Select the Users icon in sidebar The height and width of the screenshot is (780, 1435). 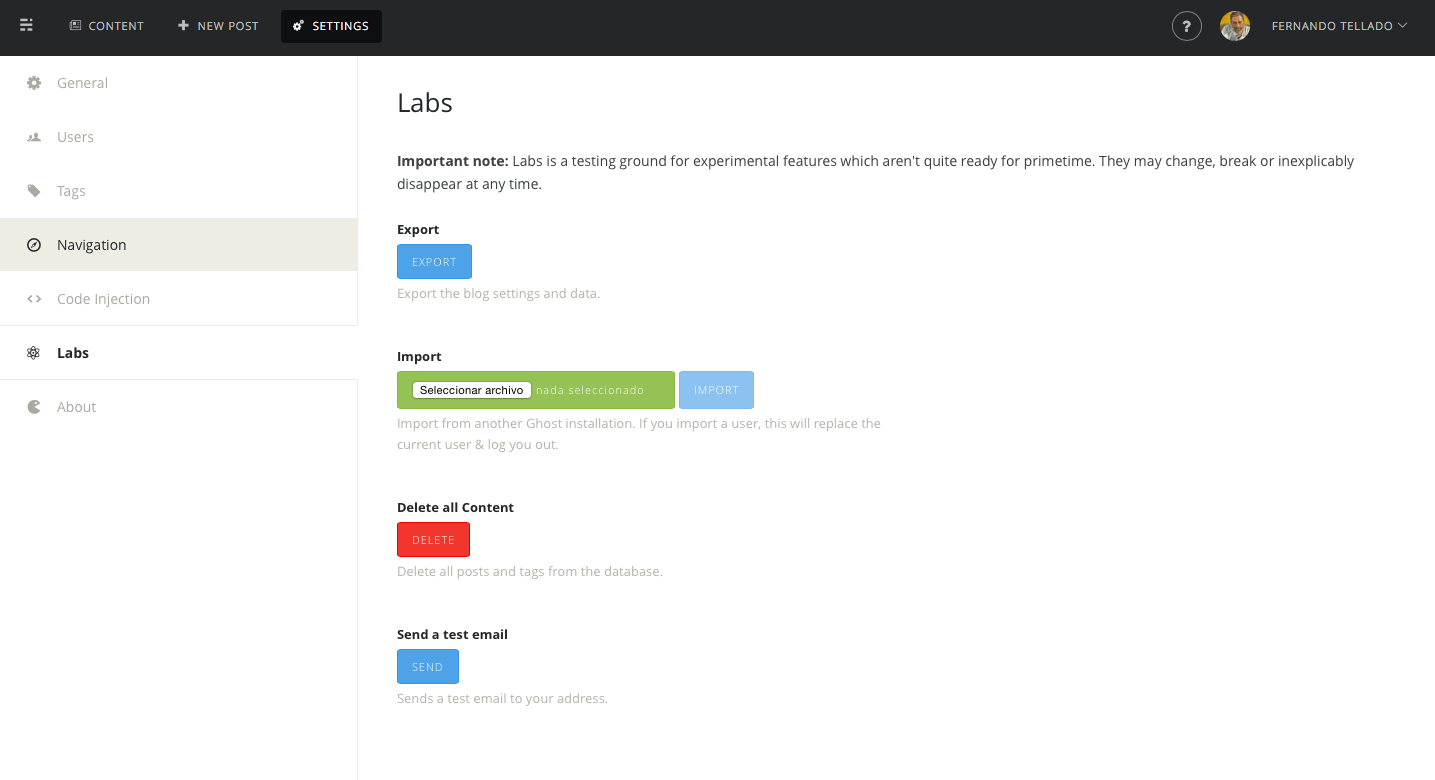34,137
